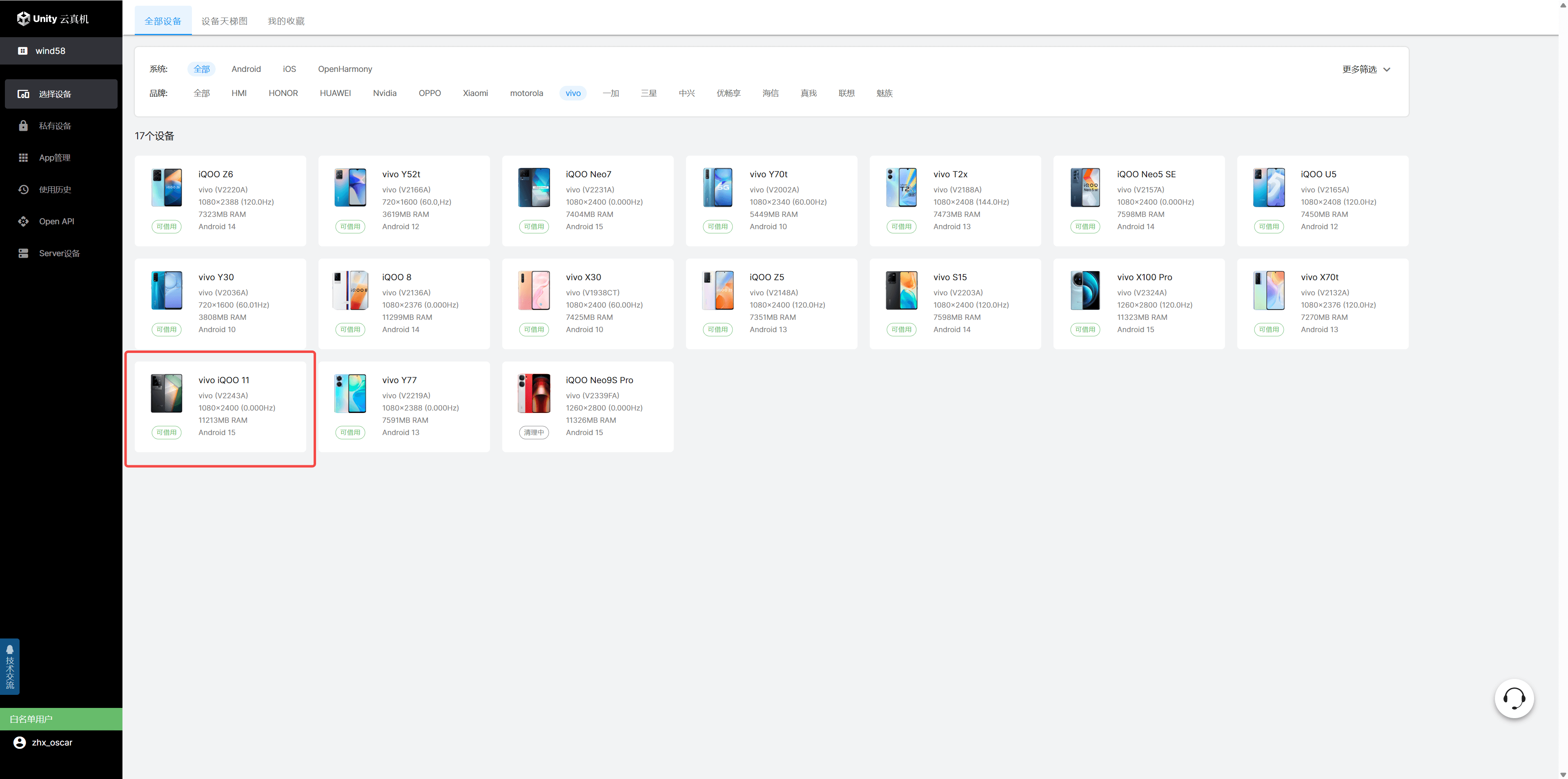This screenshot has width=1568, height=779.
Task: Click the 选择设备 sidebar icon
Action: [x=23, y=94]
